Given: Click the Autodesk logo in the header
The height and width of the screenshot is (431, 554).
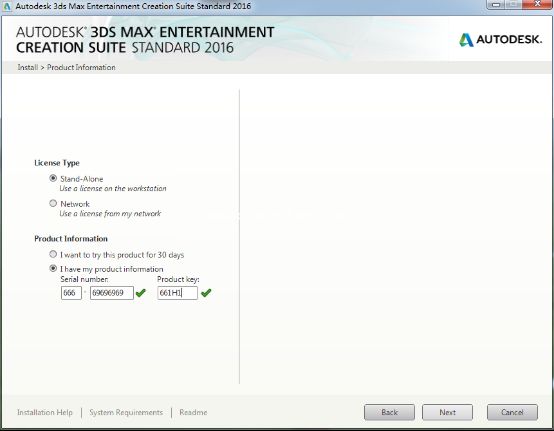Looking at the screenshot, I should coord(500,40).
